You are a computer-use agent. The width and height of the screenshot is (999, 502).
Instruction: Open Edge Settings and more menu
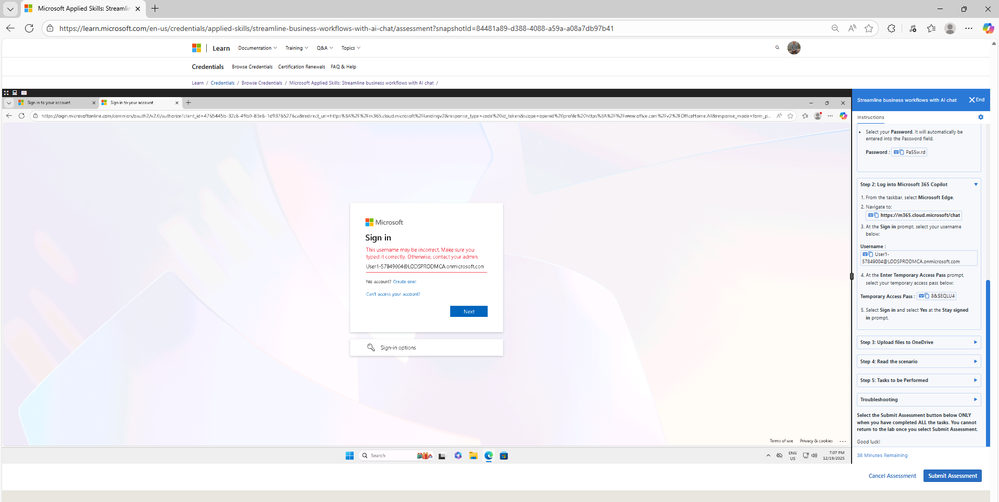pos(968,28)
